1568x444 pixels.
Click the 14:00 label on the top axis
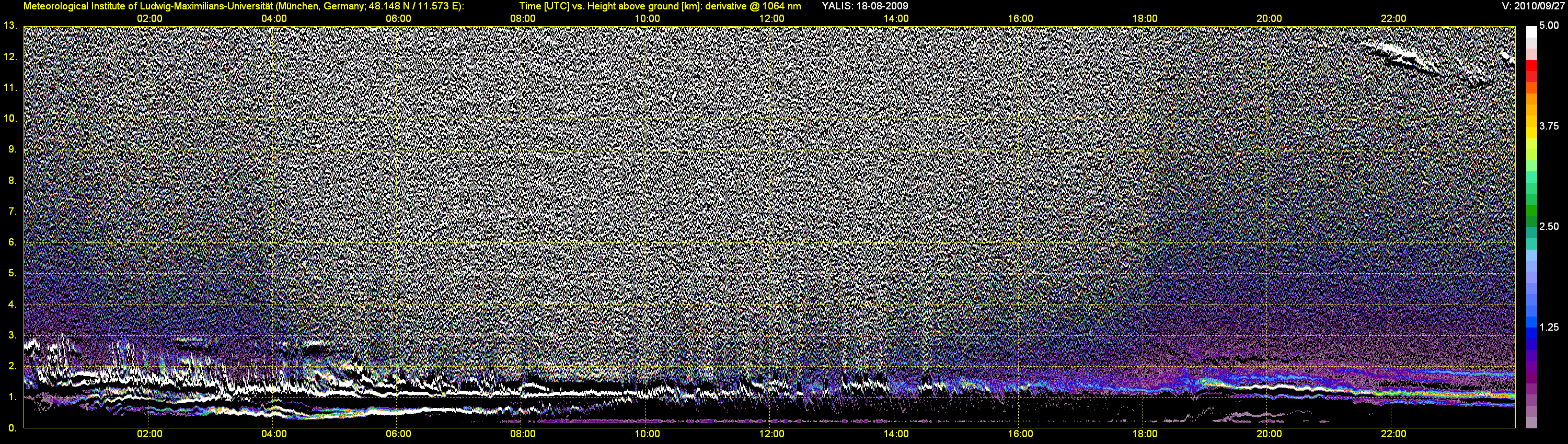(x=896, y=19)
